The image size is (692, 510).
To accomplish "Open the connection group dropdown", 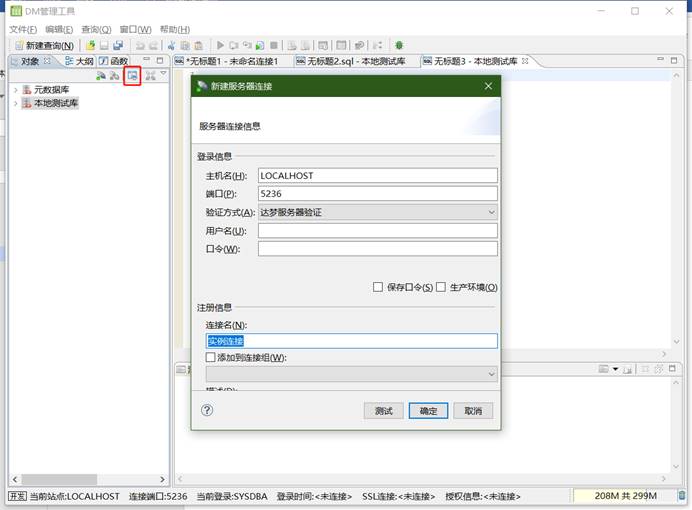I will pos(352,374).
